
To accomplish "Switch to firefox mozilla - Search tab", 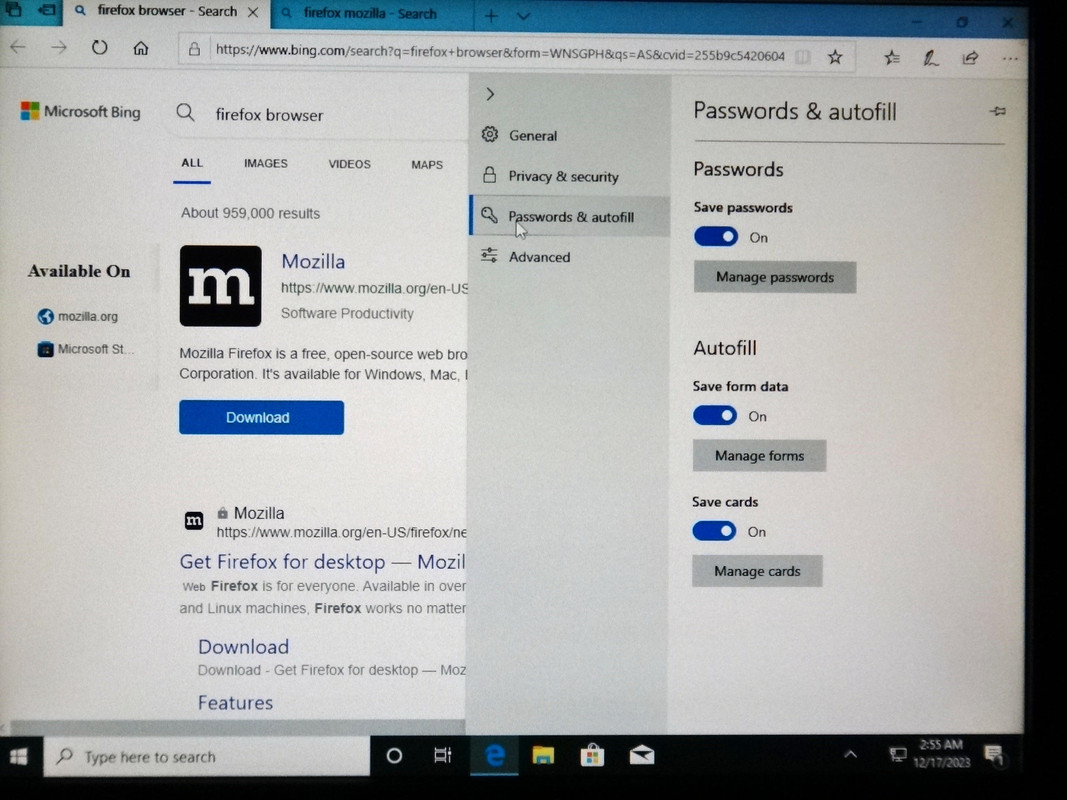I will point(371,14).
